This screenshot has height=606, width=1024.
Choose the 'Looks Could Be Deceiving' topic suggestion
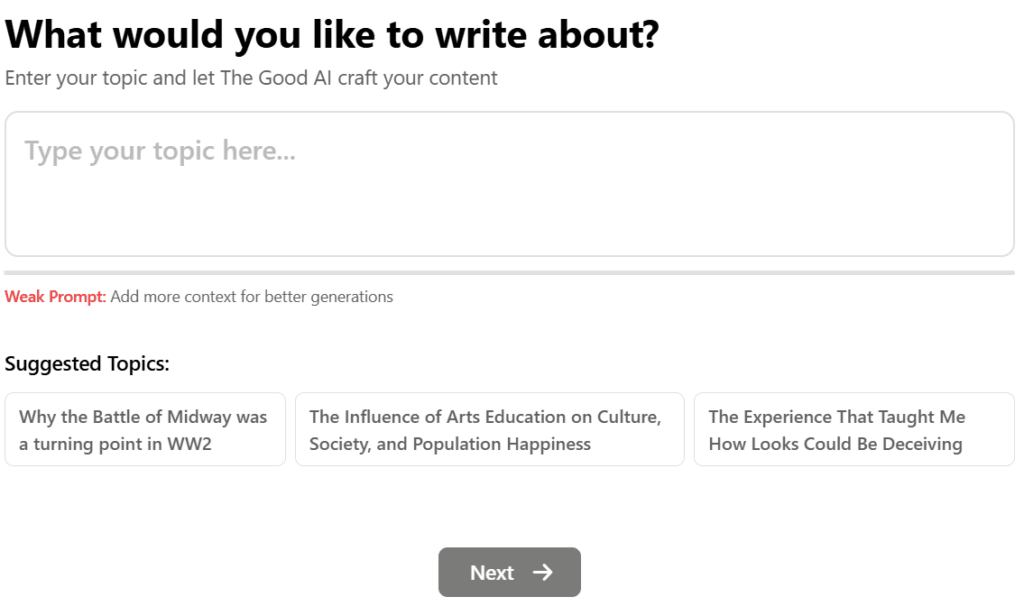[x=853, y=429]
